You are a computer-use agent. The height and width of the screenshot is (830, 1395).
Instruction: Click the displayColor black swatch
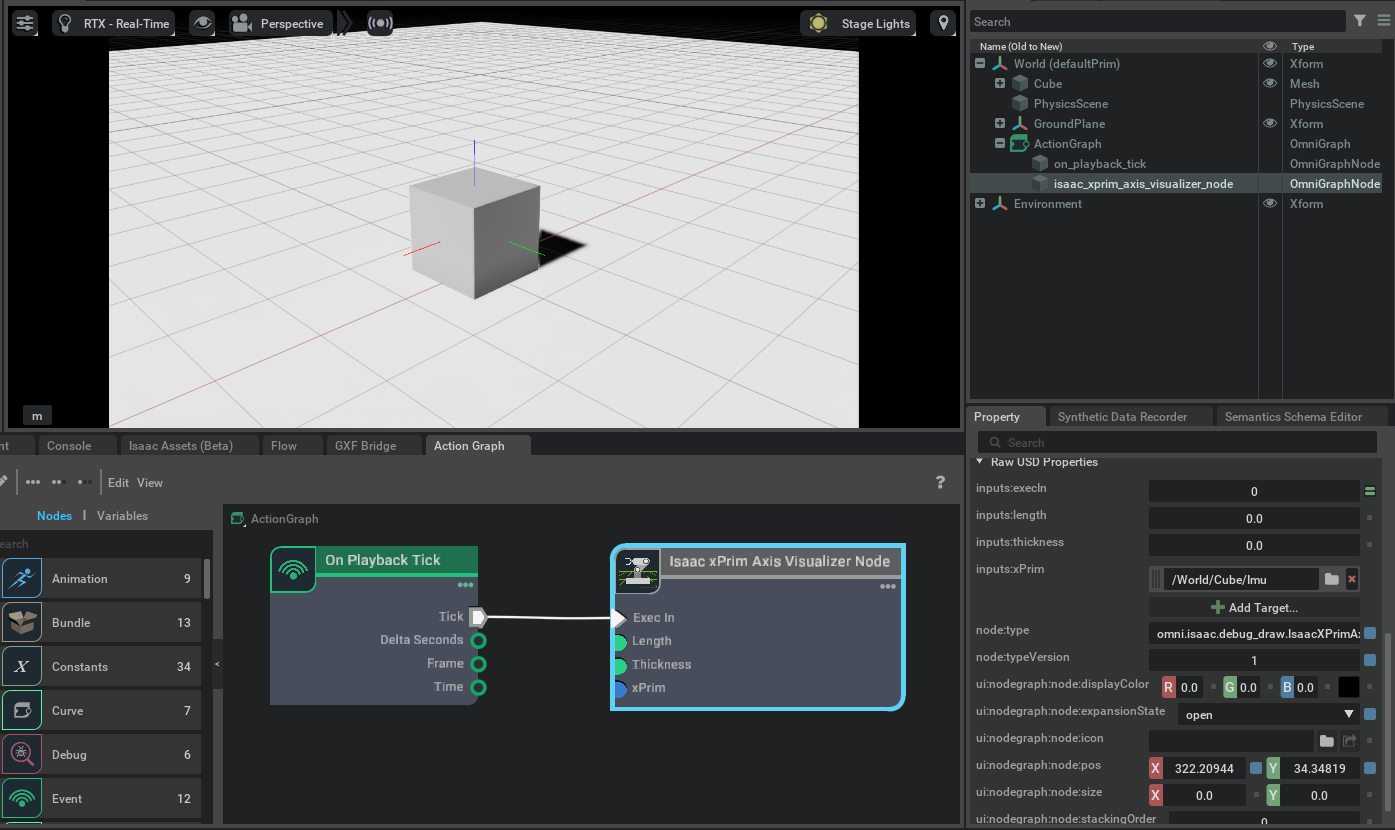[x=1348, y=688]
